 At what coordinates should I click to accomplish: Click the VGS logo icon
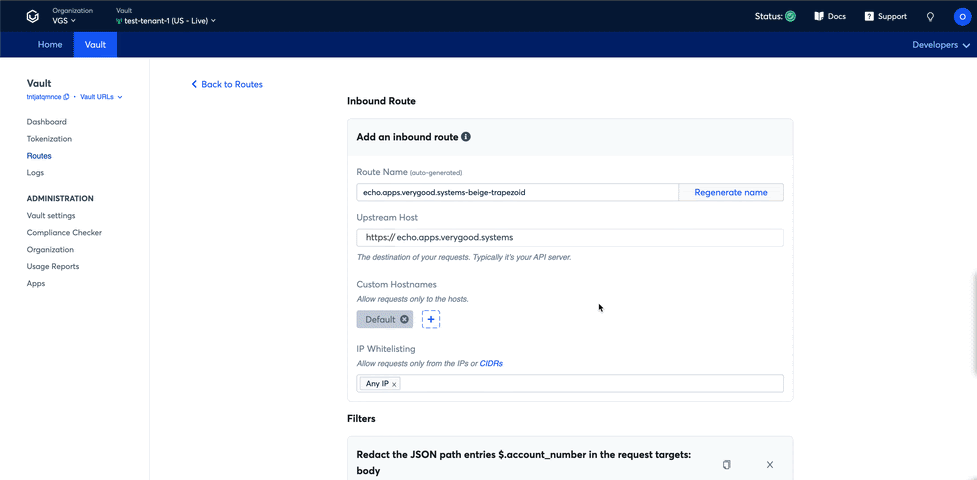[x=32, y=16]
